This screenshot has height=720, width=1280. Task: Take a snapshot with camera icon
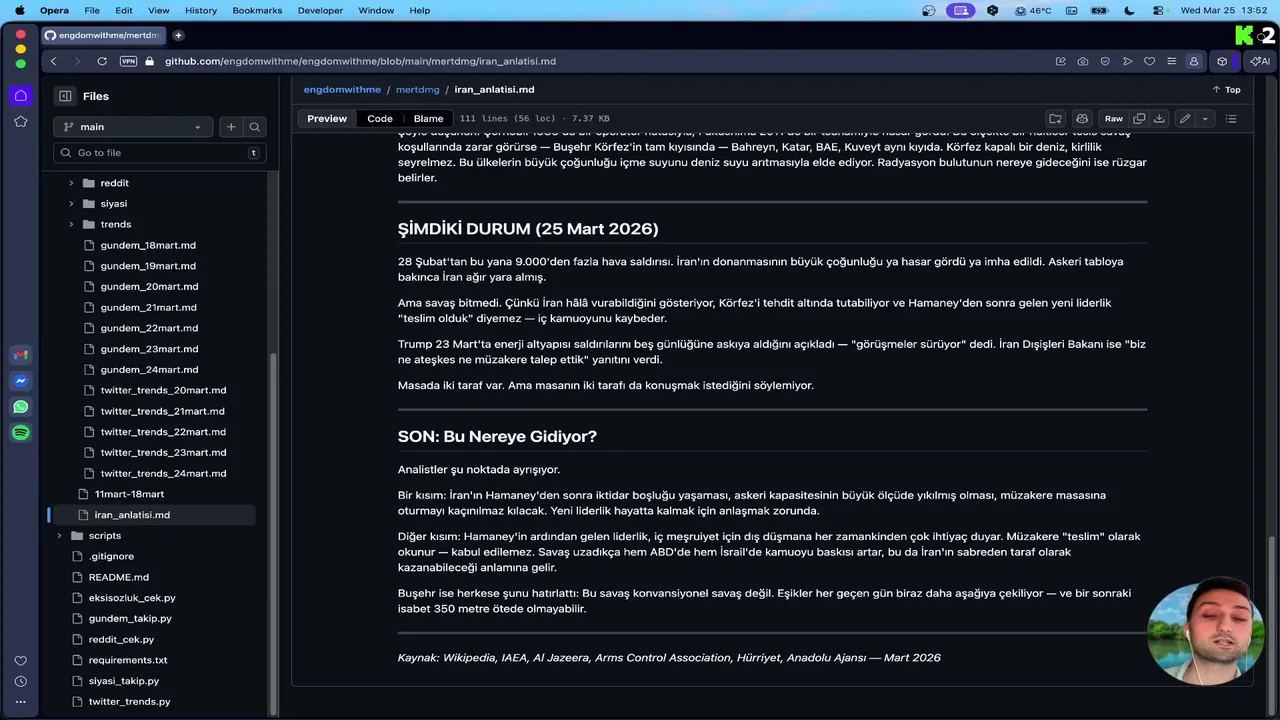click(1083, 61)
